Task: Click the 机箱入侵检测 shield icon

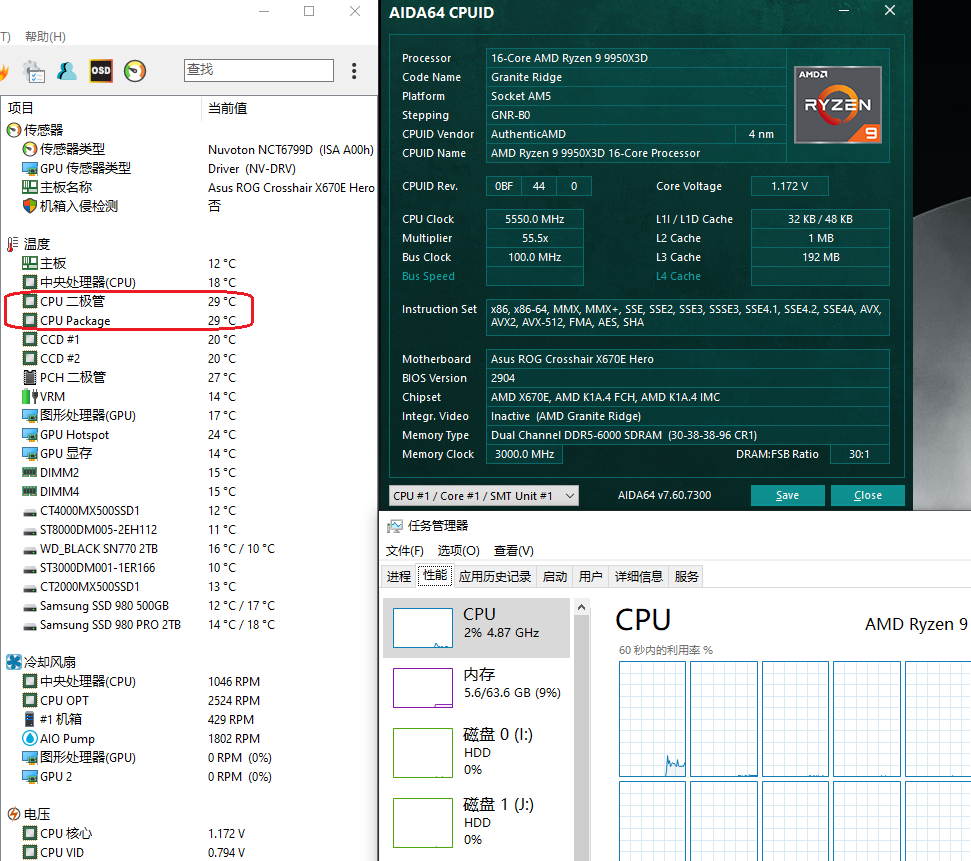Action: (x=29, y=206)
